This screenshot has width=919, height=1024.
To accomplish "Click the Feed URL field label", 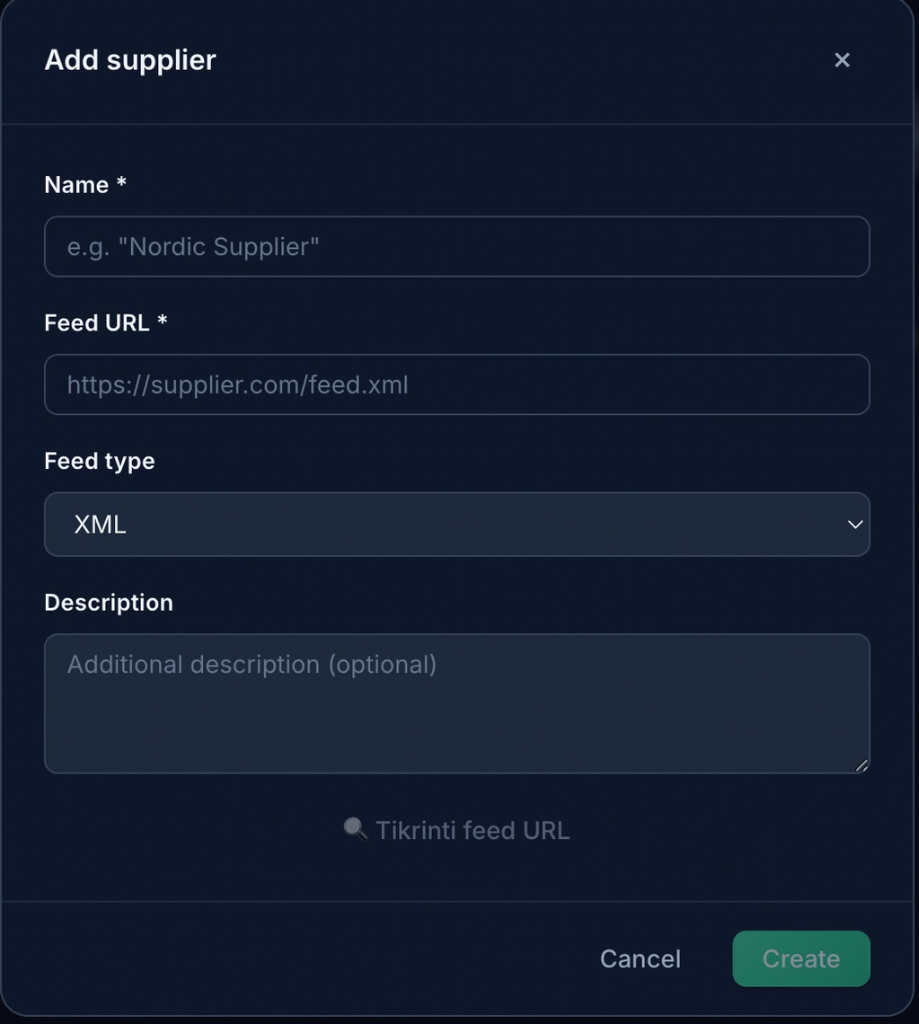I will [103, 323].
